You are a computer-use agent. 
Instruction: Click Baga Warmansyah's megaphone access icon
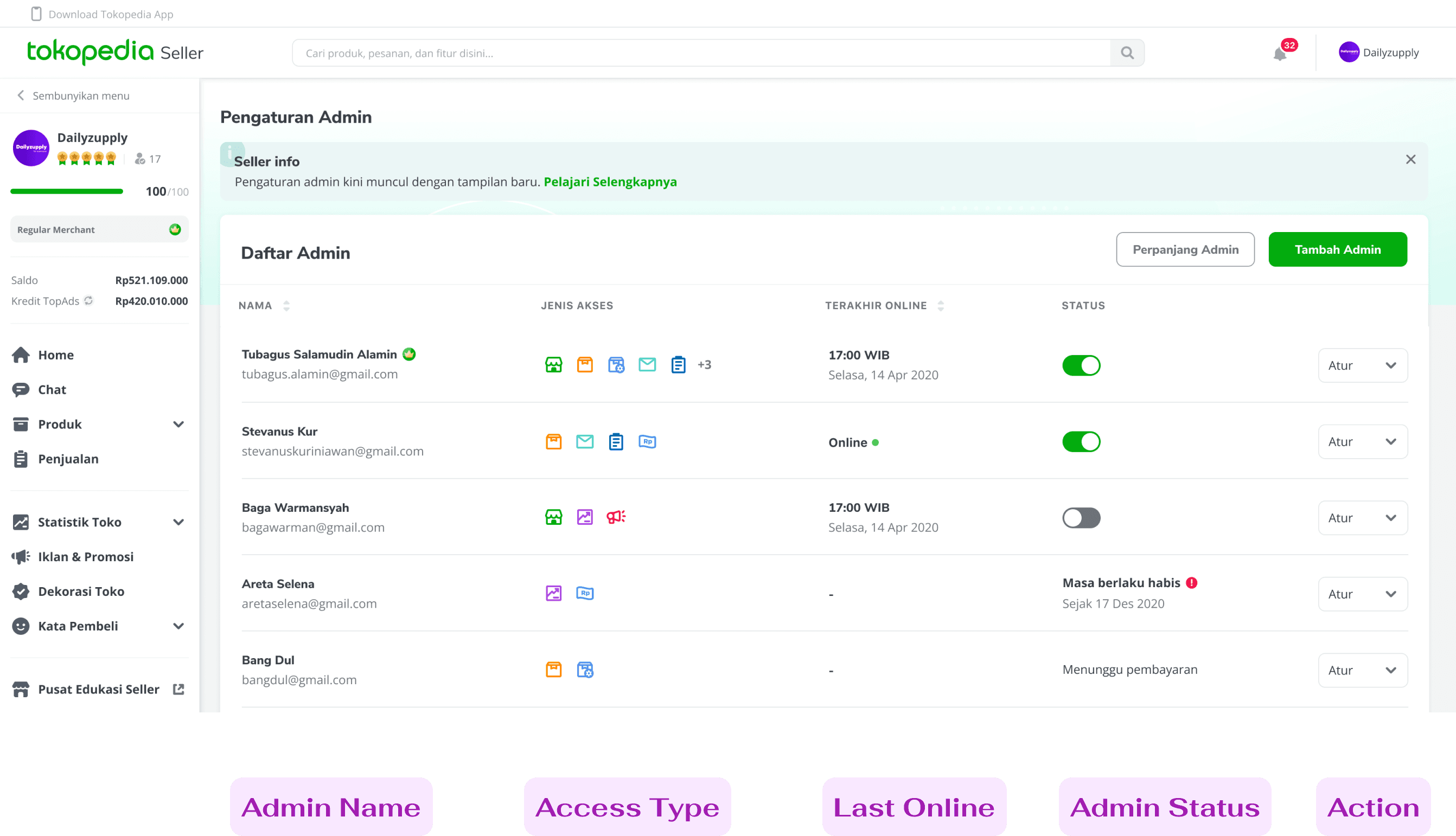click(x=616, y=517)
